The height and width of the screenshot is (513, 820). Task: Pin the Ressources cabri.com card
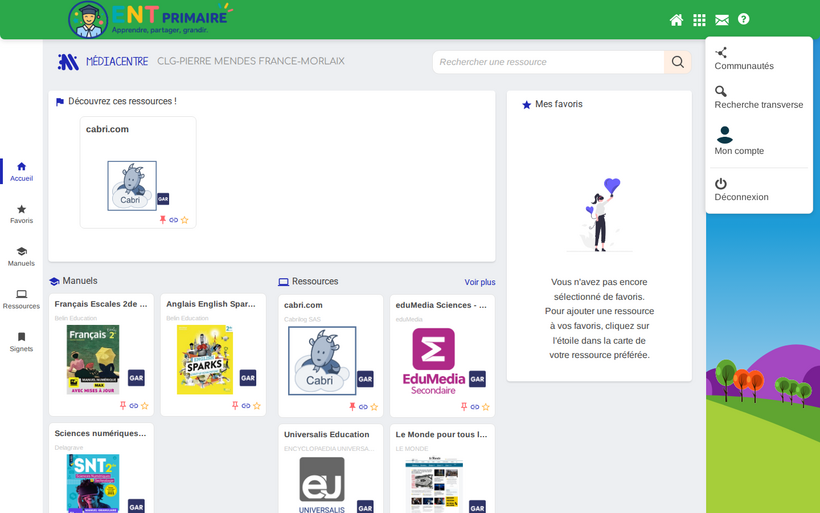point(352,406)
